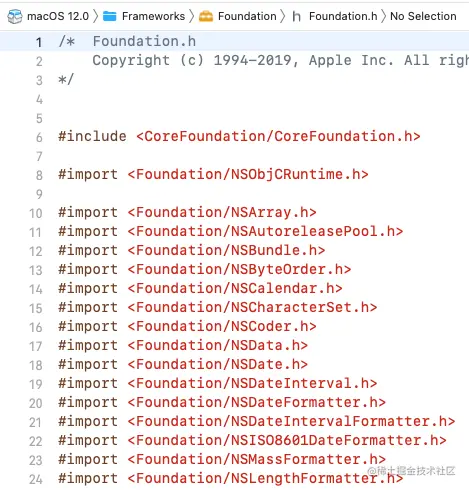This screenshot has width=469, height=490.
Task: Click the Foundation/NSDateFormatter.h import path
Action: coord(256,402)
